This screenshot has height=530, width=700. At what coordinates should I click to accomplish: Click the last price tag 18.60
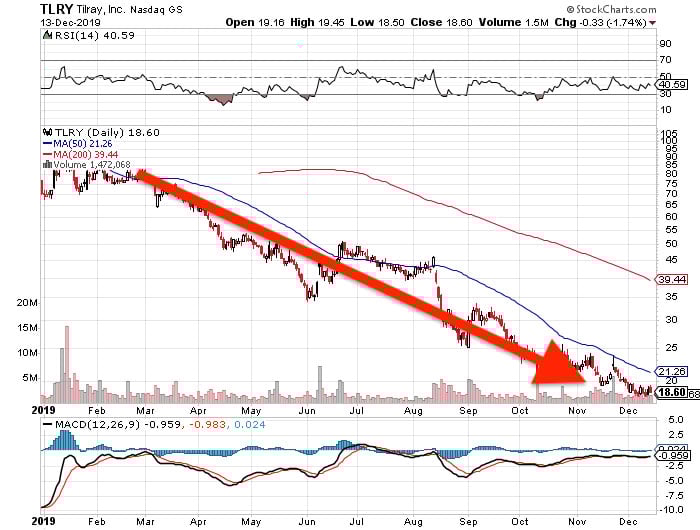(x=672, y=392)
